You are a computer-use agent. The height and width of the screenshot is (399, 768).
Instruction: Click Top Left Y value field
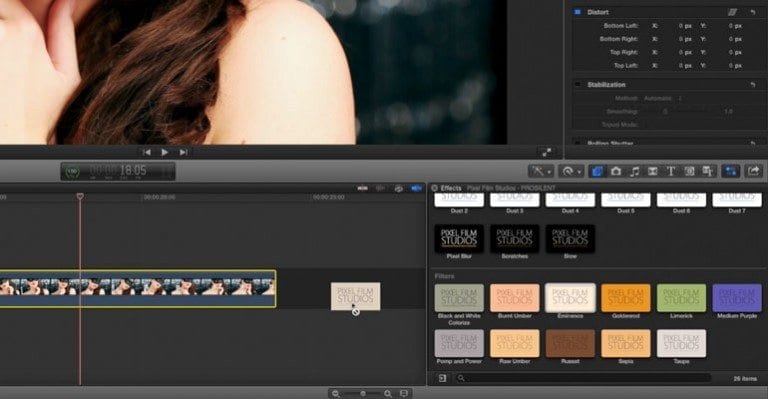(x=734, y=65)
